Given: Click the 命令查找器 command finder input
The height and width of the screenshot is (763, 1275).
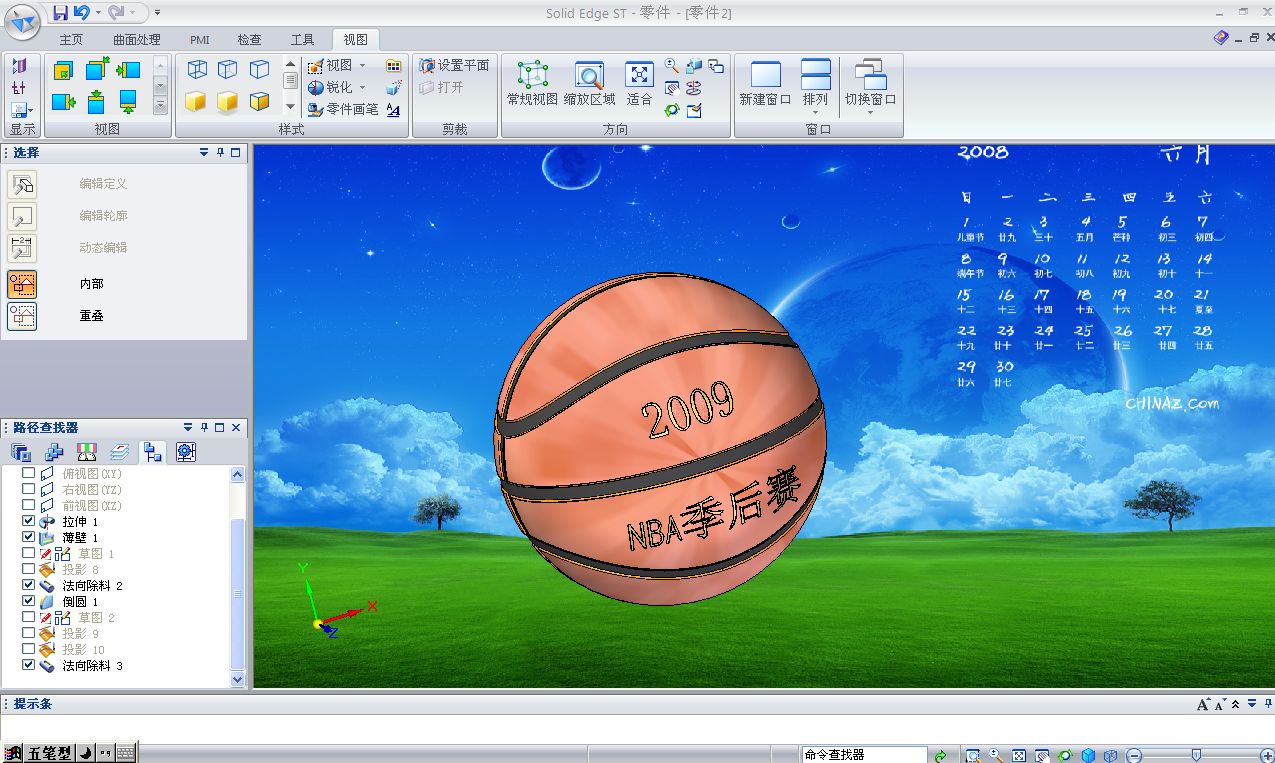Looking at the screenshot, I should coord(864,755).
